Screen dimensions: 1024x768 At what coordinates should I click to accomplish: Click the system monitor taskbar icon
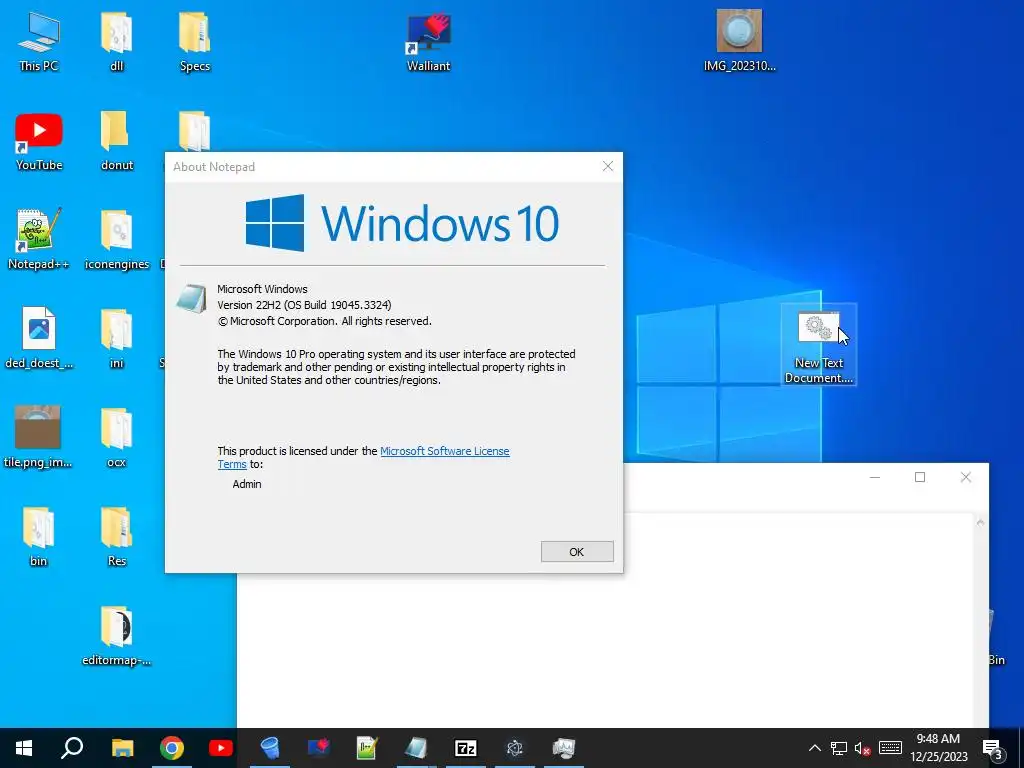coord(564,748)
